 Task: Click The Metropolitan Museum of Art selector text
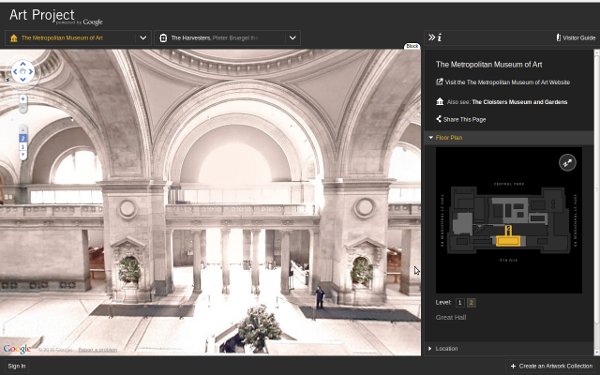pyautogui.click(x=62, y=38)
